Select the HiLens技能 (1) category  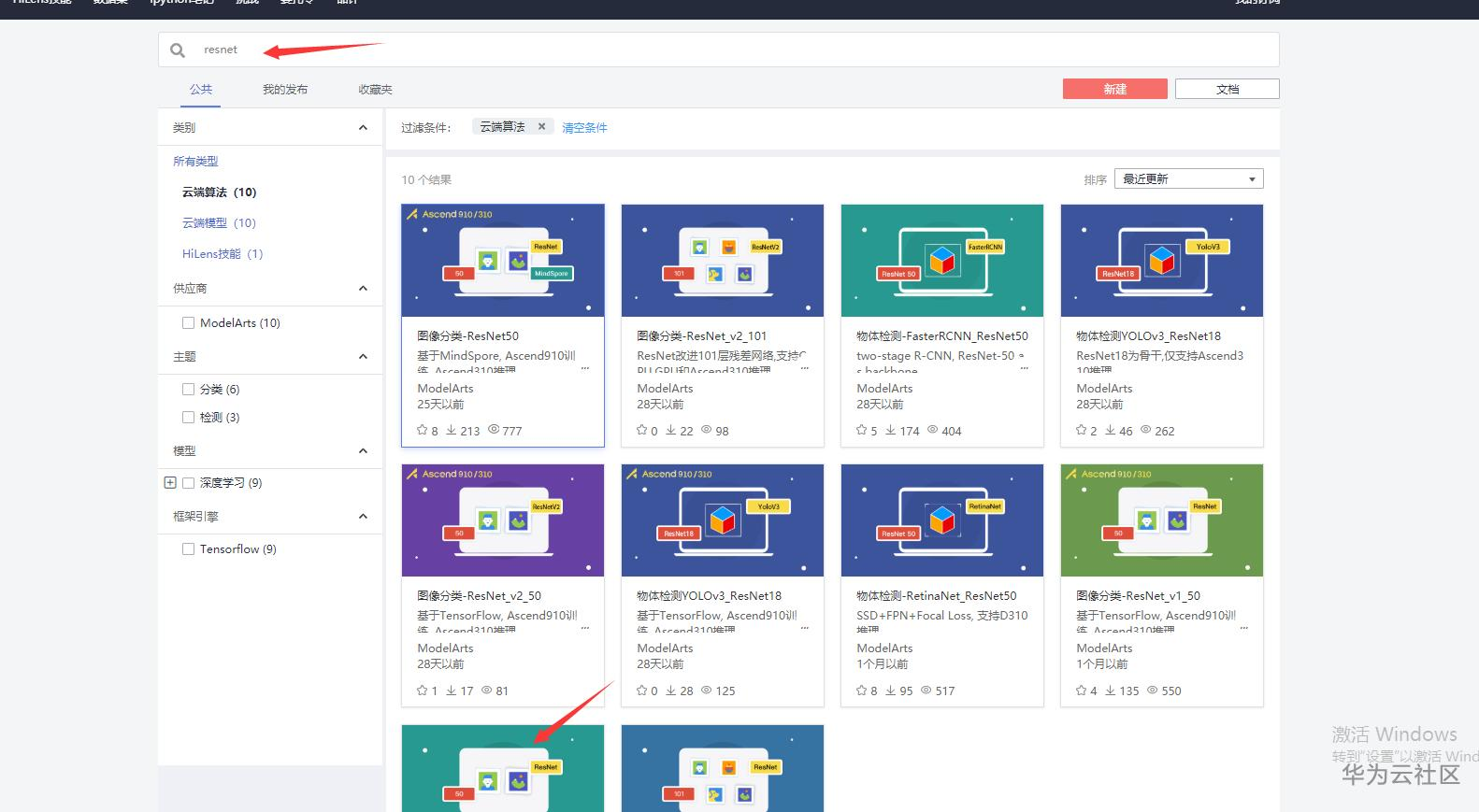pos(223,254)
